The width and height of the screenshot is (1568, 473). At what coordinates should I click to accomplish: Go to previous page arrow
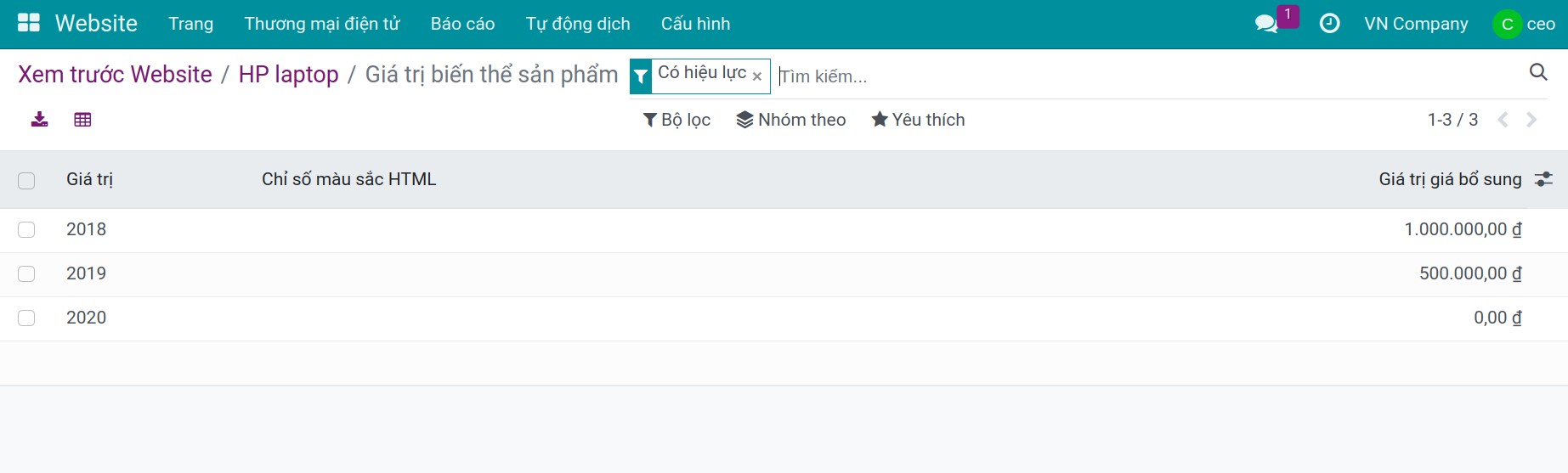(x=1503, y=120)
